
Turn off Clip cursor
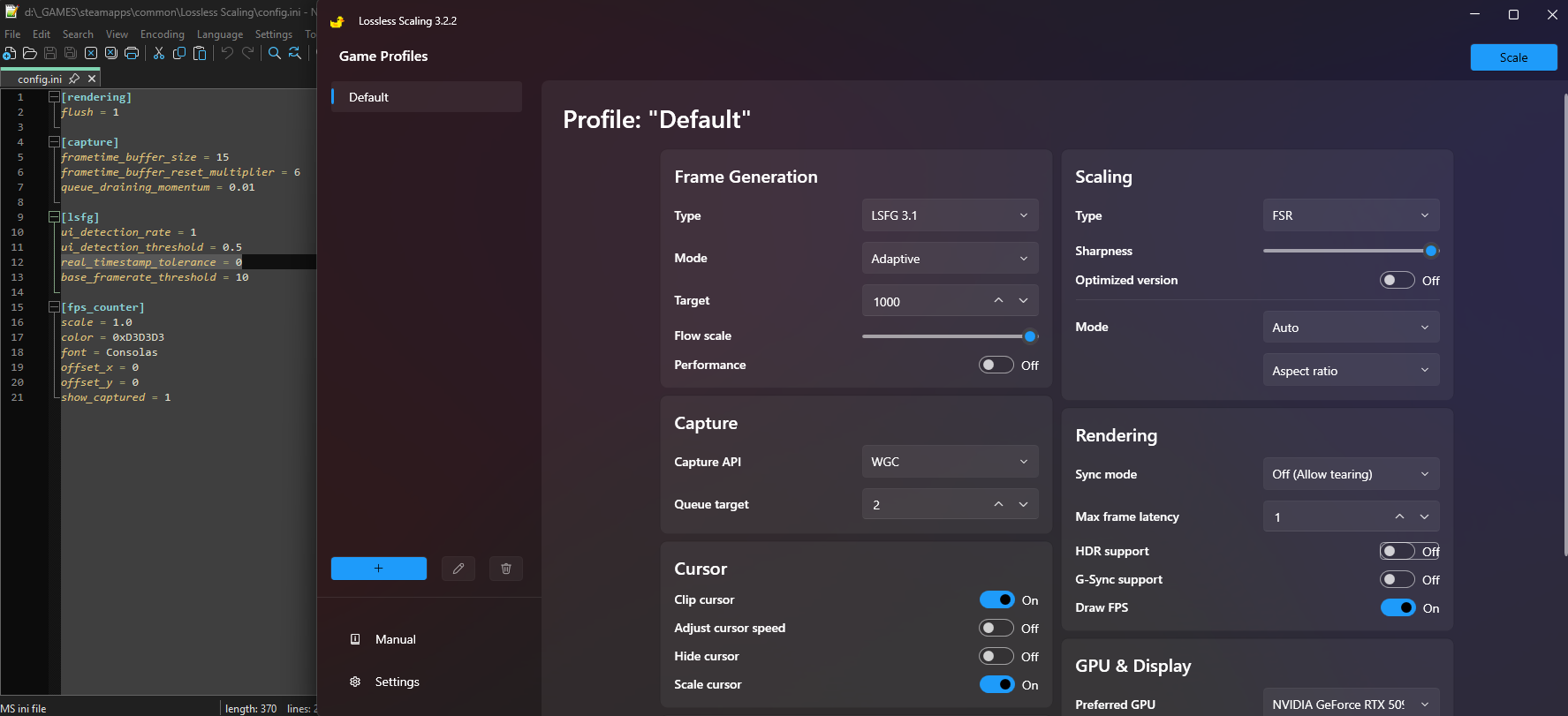tap(996, 600)
